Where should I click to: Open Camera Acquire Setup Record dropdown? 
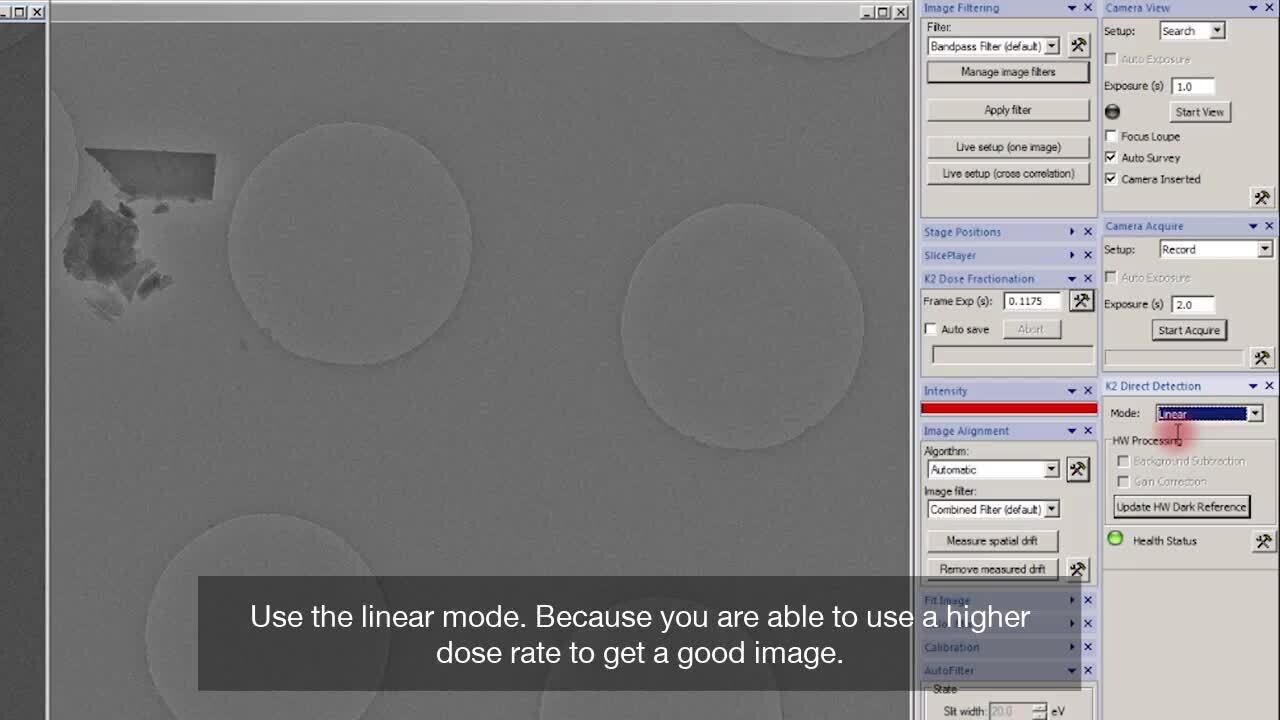click(x=1265, y=250)
